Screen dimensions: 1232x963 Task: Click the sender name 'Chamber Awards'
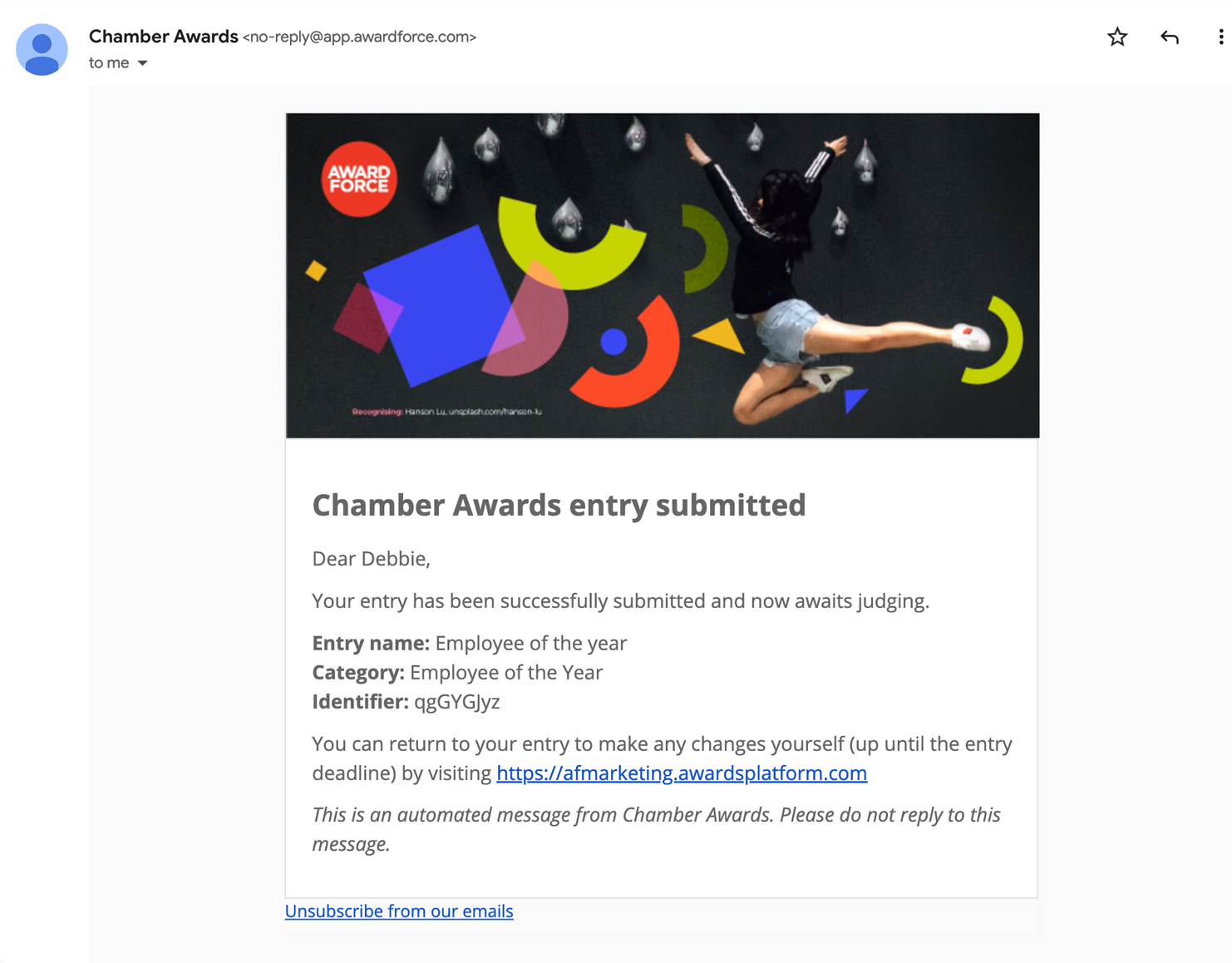click(163, 36)
